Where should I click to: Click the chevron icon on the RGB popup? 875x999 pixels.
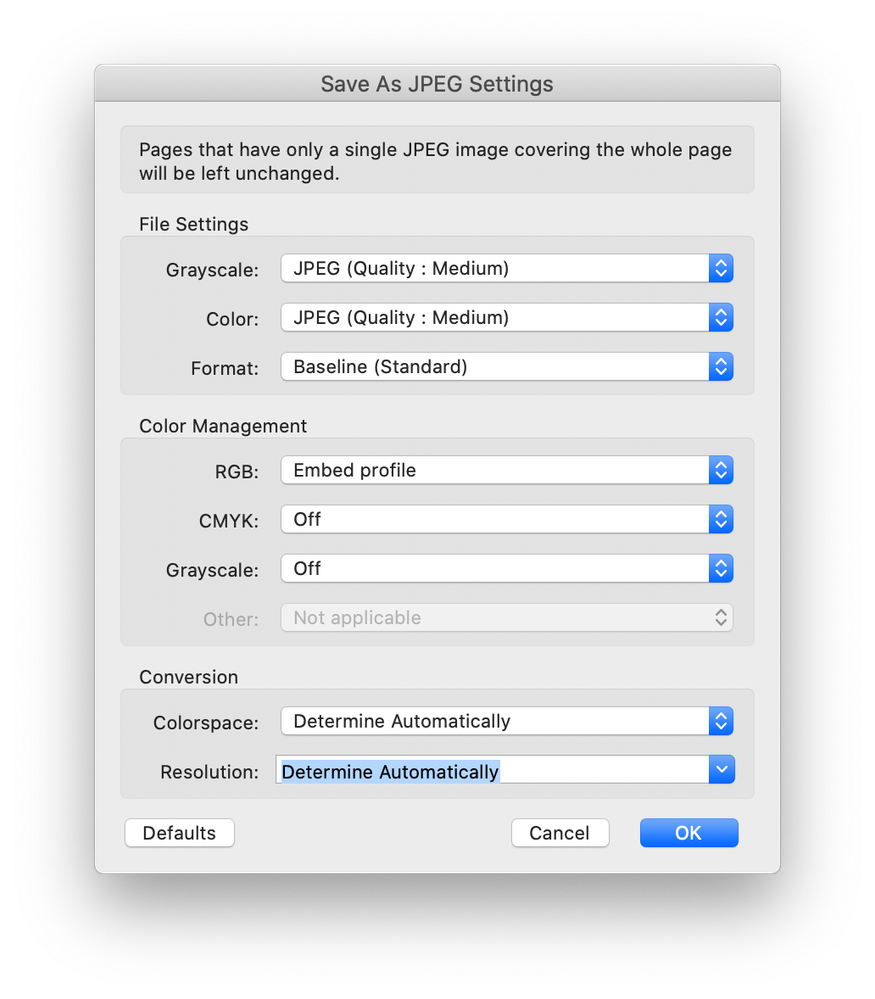(721, 470)
